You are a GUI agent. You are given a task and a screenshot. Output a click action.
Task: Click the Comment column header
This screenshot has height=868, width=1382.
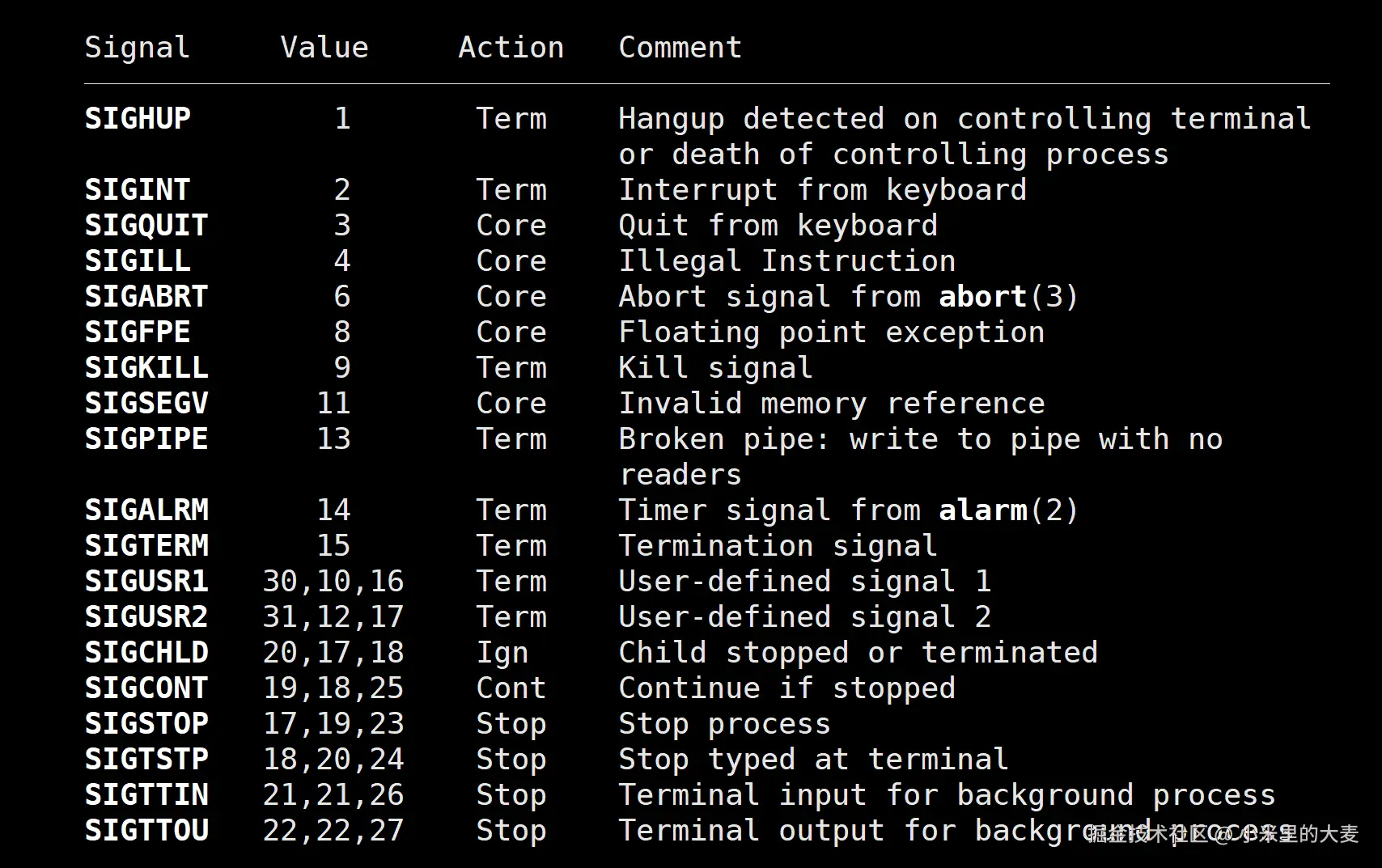[x=680, y=48]
